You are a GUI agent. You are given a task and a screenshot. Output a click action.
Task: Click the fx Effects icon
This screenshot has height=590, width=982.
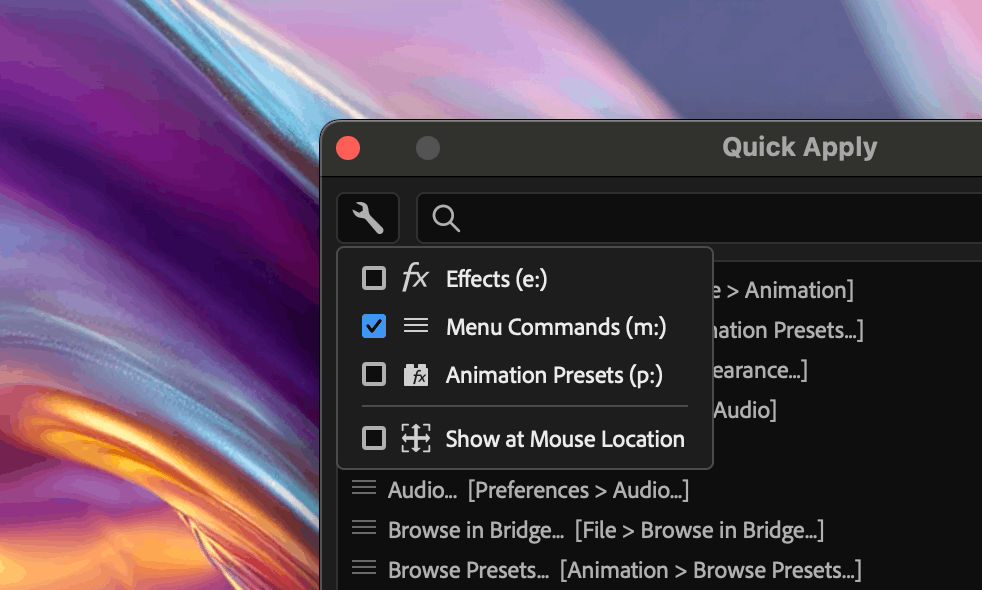(415, 277)
